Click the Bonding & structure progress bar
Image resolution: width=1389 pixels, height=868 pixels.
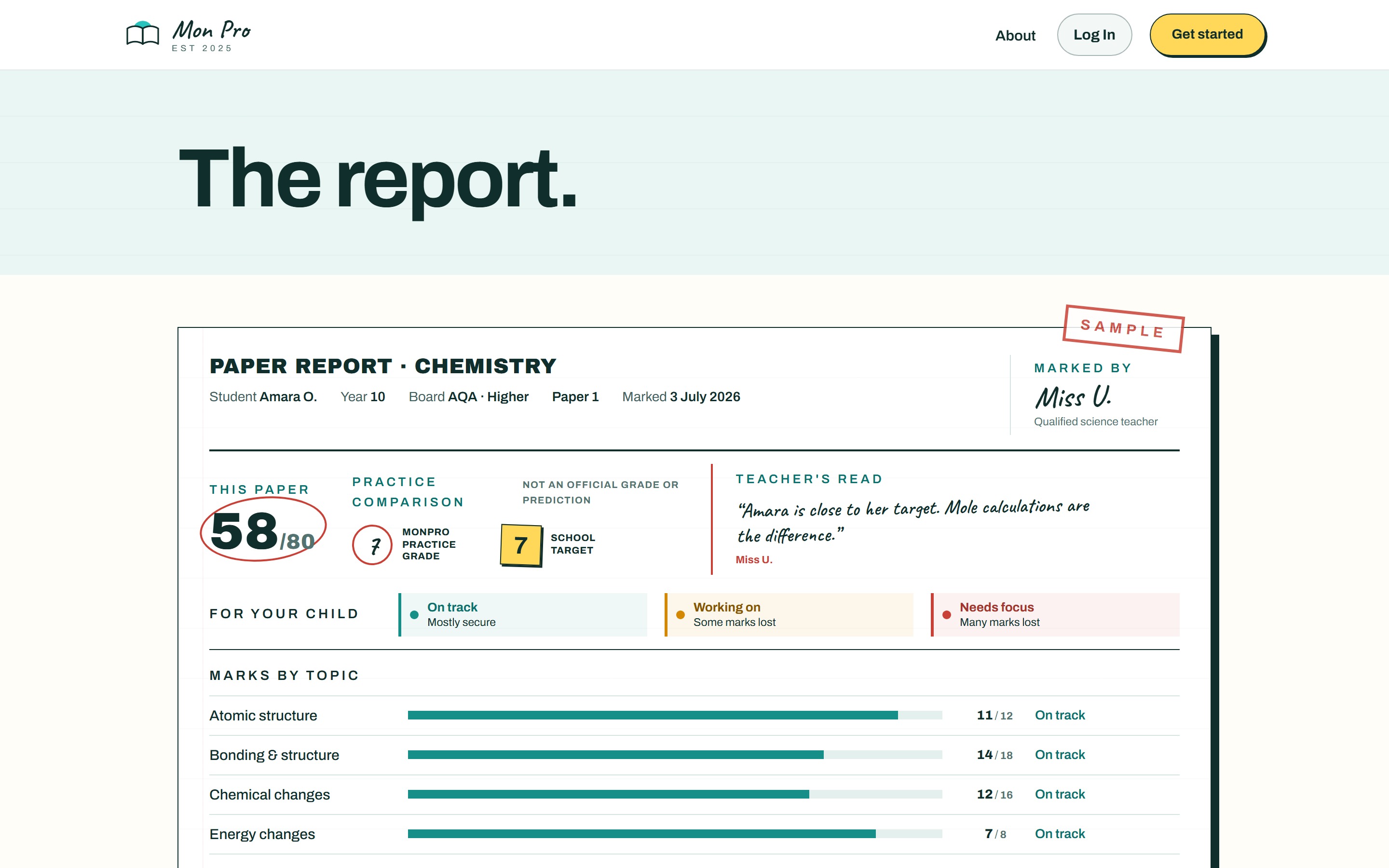(x=675, y=755)
